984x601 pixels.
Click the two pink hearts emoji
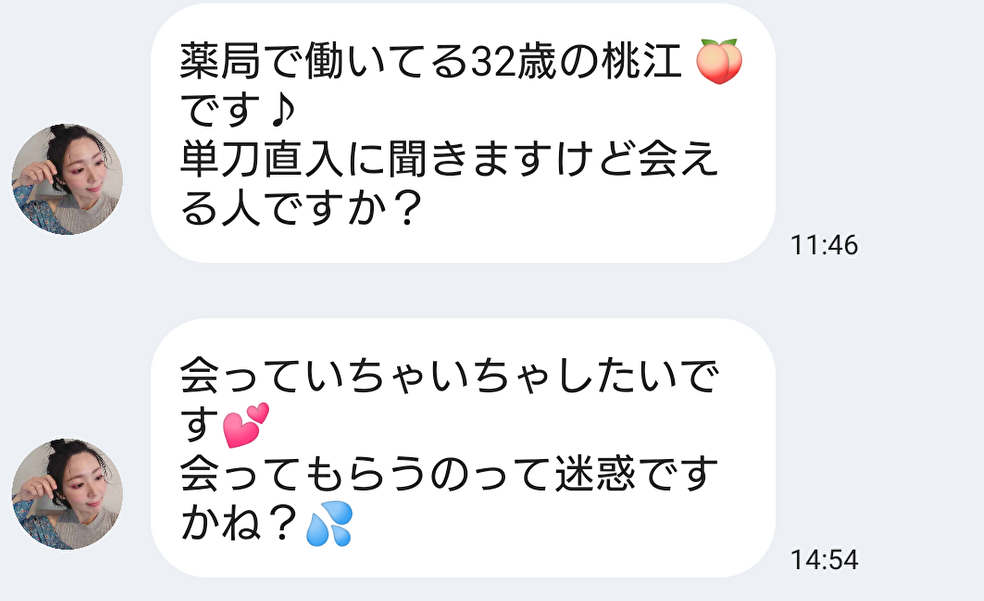coord(246,425)
